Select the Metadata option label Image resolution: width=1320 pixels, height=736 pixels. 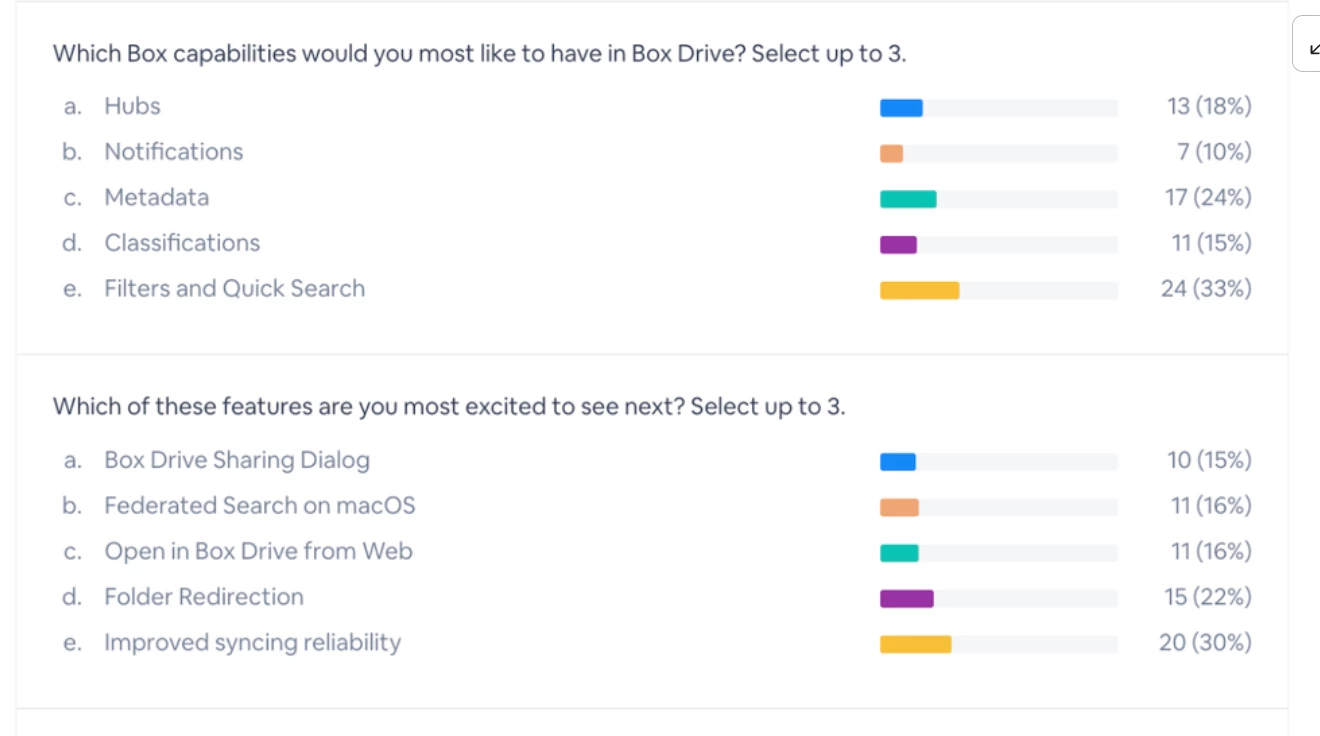pyautogui.click(x=156, y=197)
